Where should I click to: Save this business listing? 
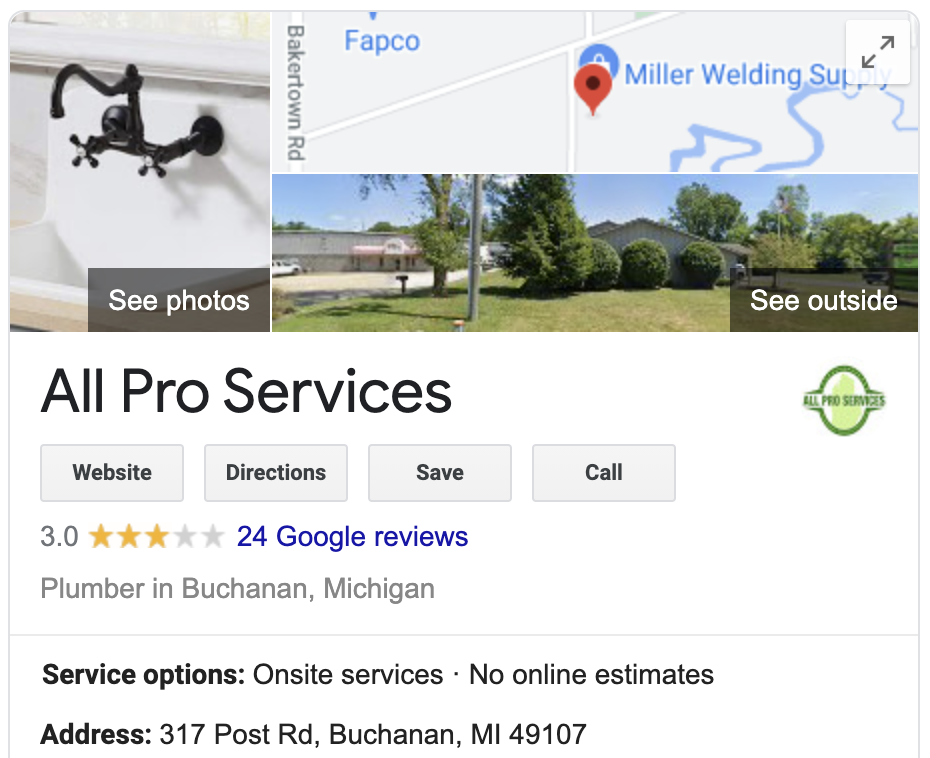pyautogui.click(x=439, y=473)
